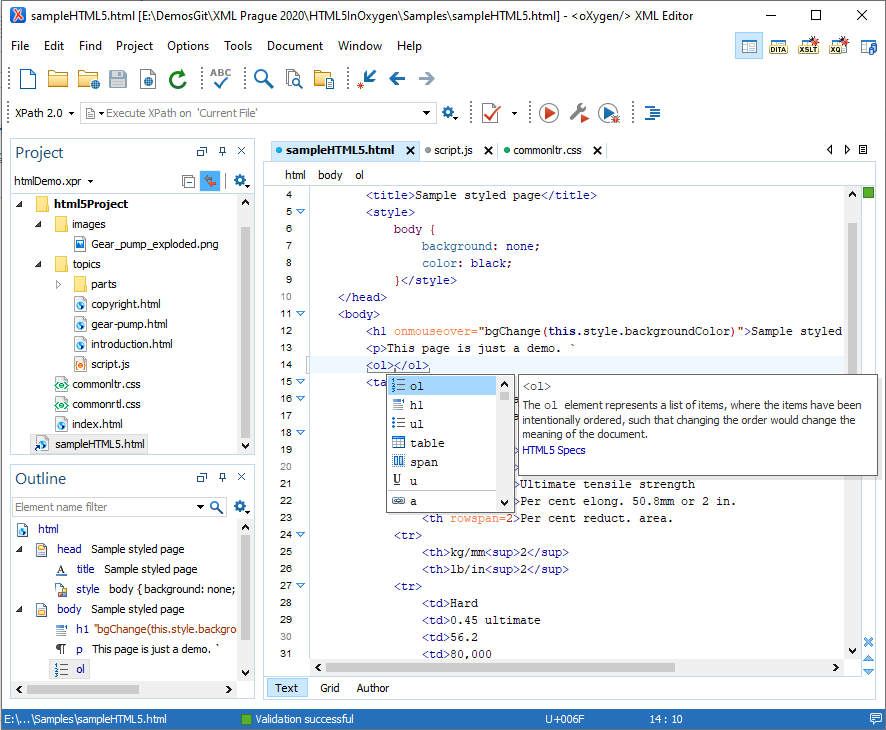Open the Find Resource folder icon
The image size is (886, 730).
[324, 79]
